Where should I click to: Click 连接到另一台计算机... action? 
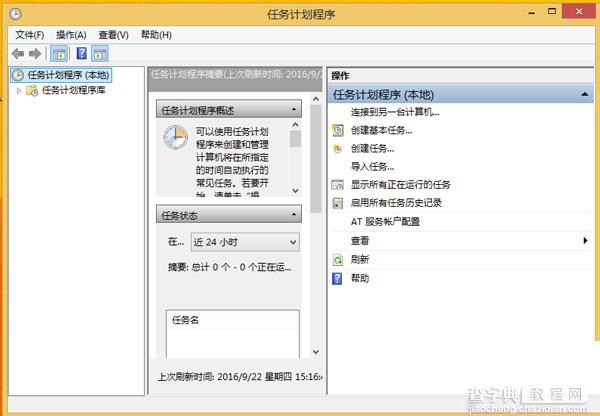[x=395, y=112]
